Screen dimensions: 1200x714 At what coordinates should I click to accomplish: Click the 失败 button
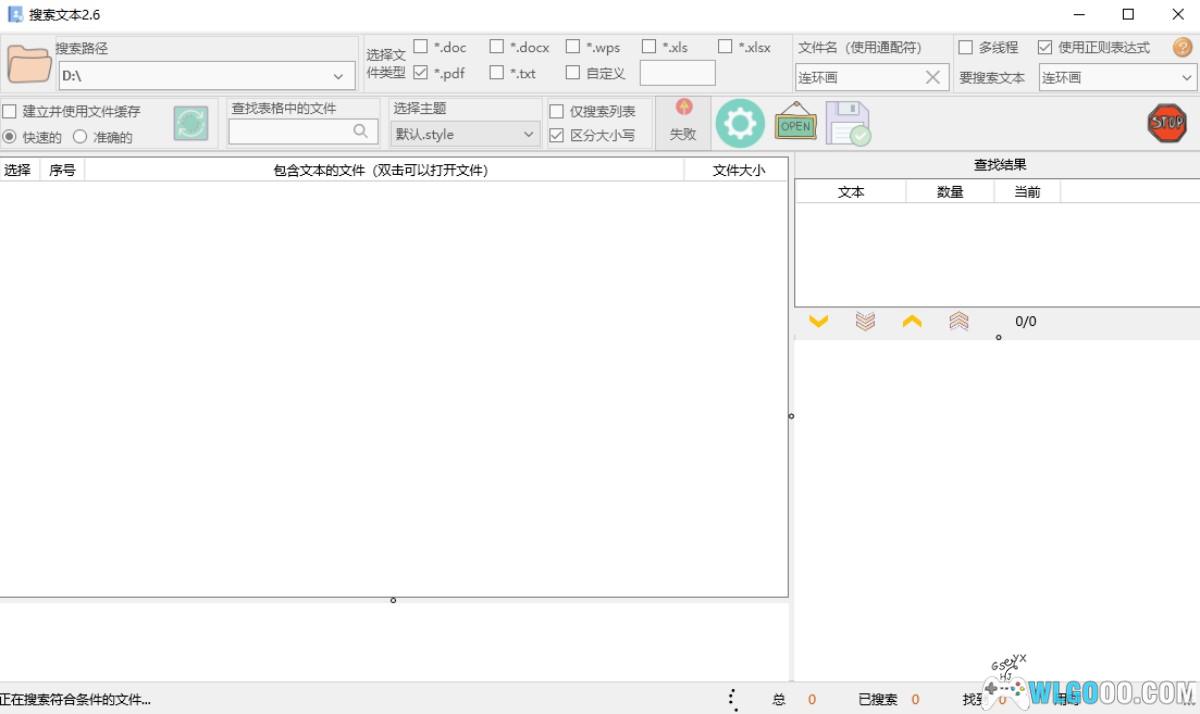pos(683,123)
